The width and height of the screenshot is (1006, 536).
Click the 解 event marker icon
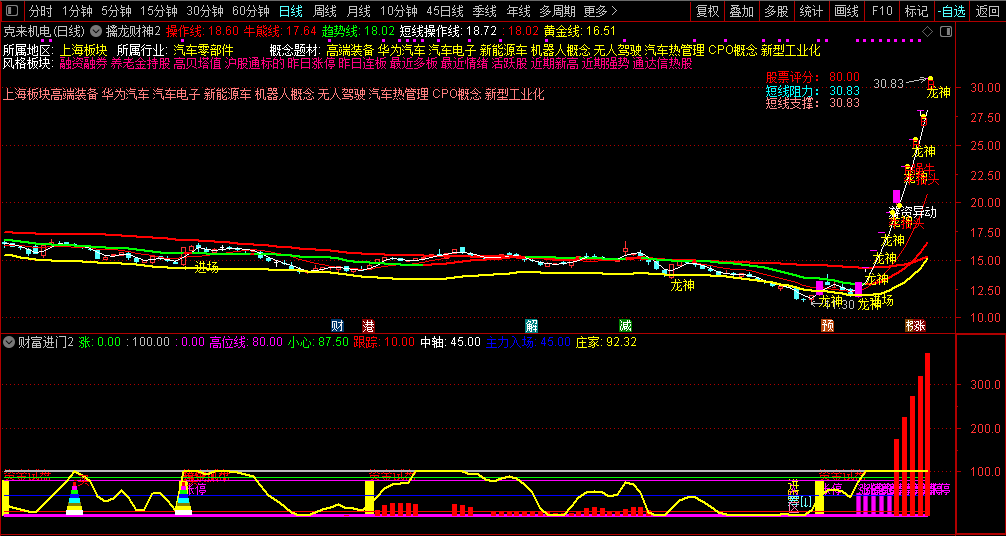(x=531, y=325)
